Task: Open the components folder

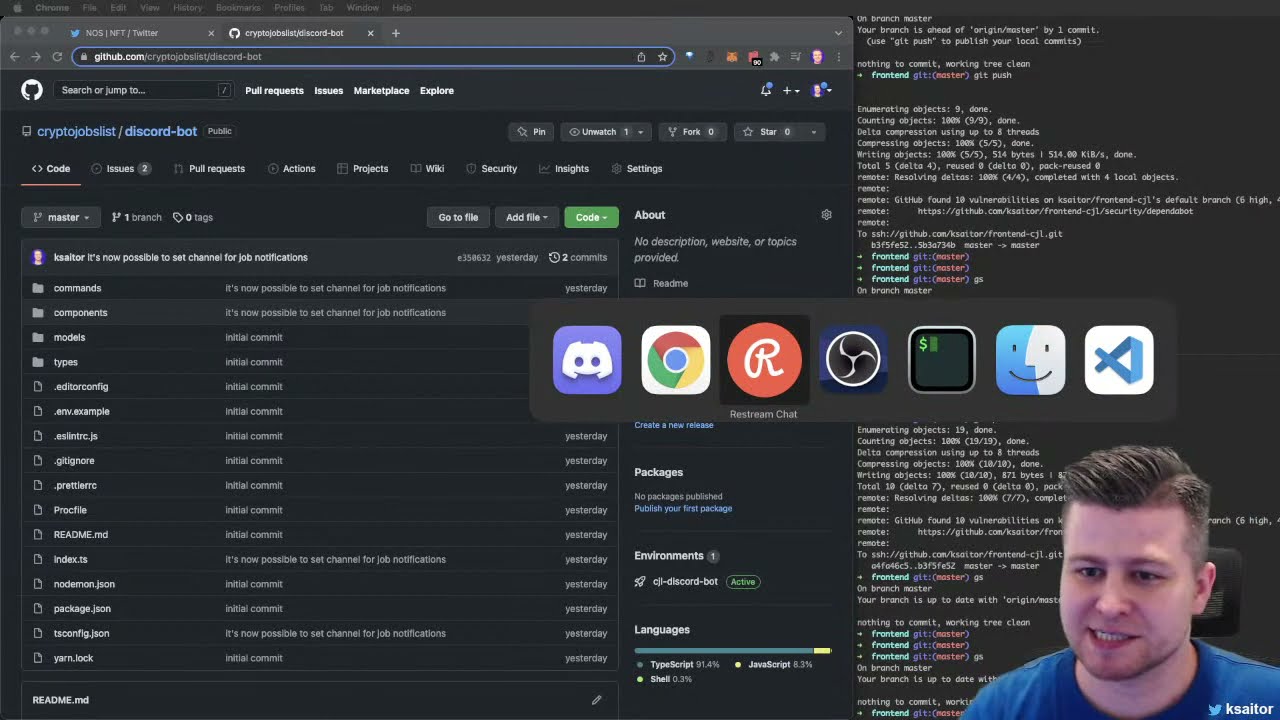Action: pyautogui.click(x=80, y=313)
